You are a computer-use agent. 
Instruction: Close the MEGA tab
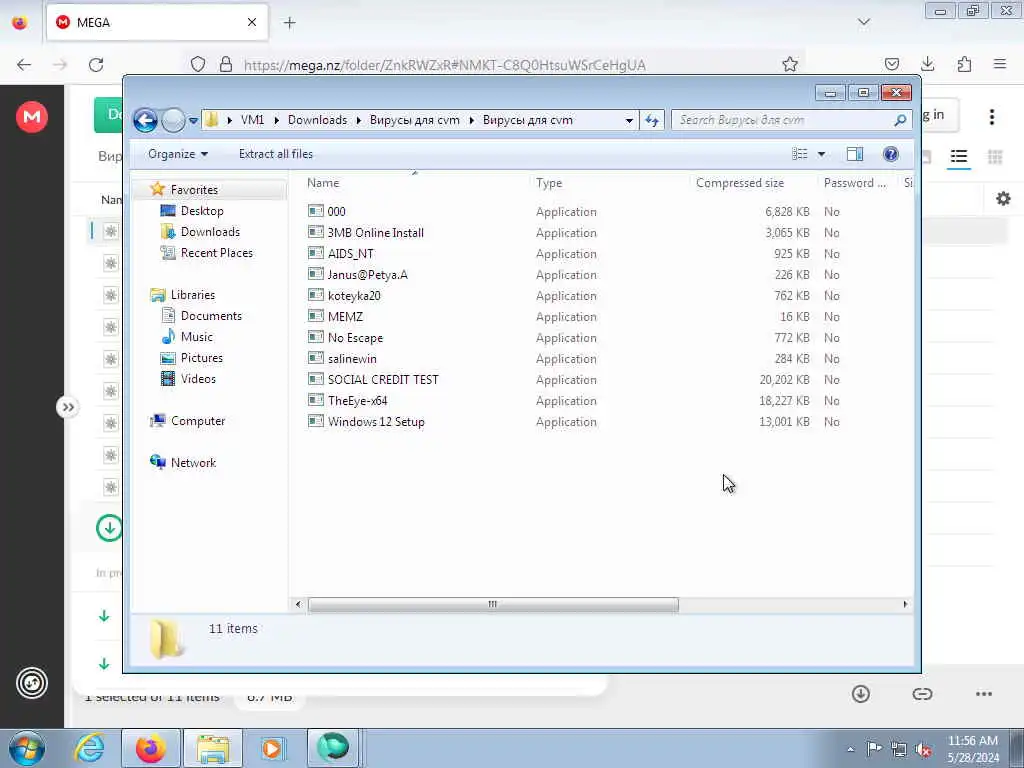pos(252,22)
